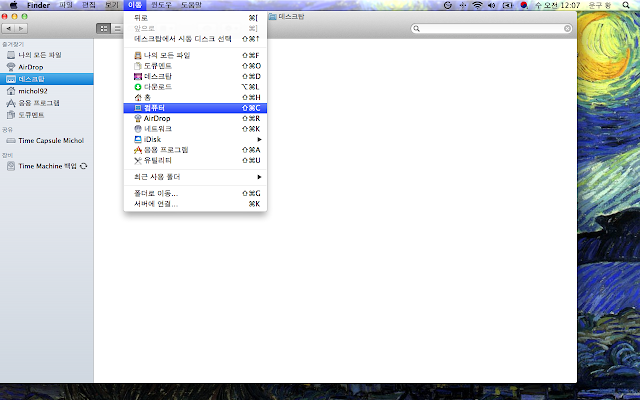
Task: Open the Finder application menu
Action: pos(38,5)
